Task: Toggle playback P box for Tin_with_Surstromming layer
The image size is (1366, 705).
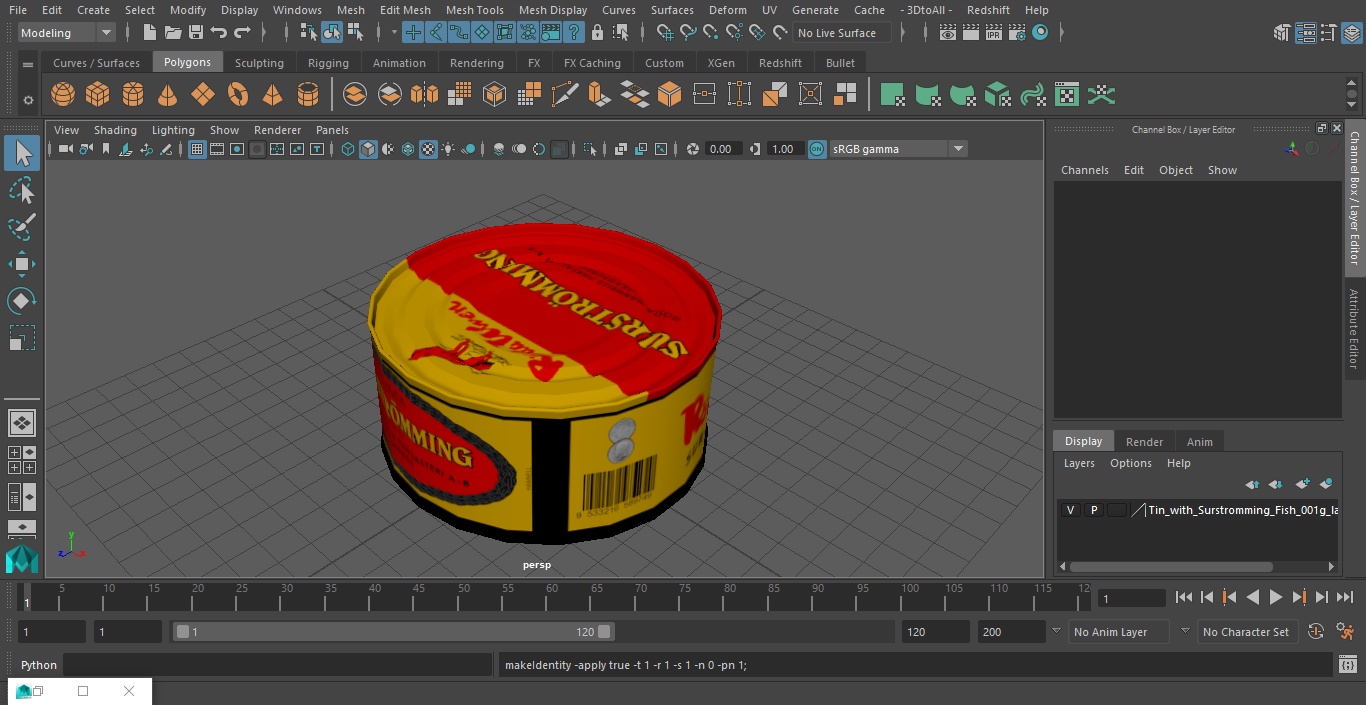Action: tap(1094, 510)
